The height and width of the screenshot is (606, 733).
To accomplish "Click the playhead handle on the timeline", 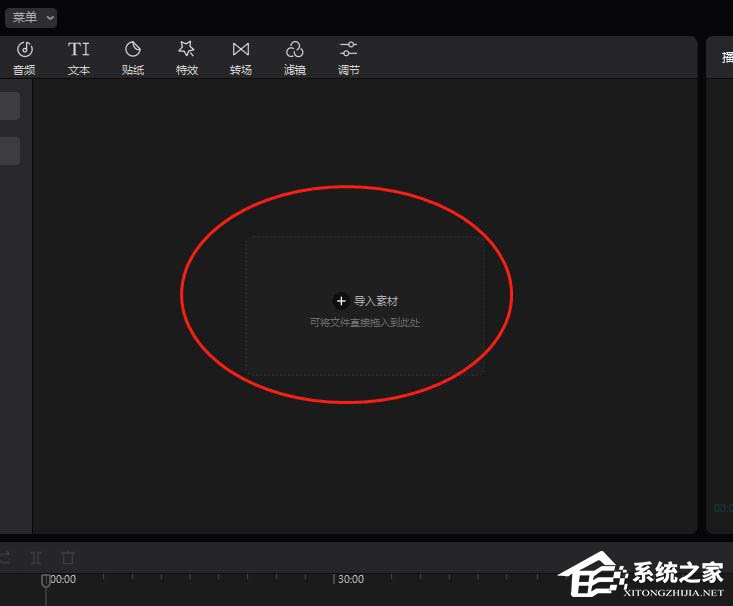I will [x=45, y=581].
